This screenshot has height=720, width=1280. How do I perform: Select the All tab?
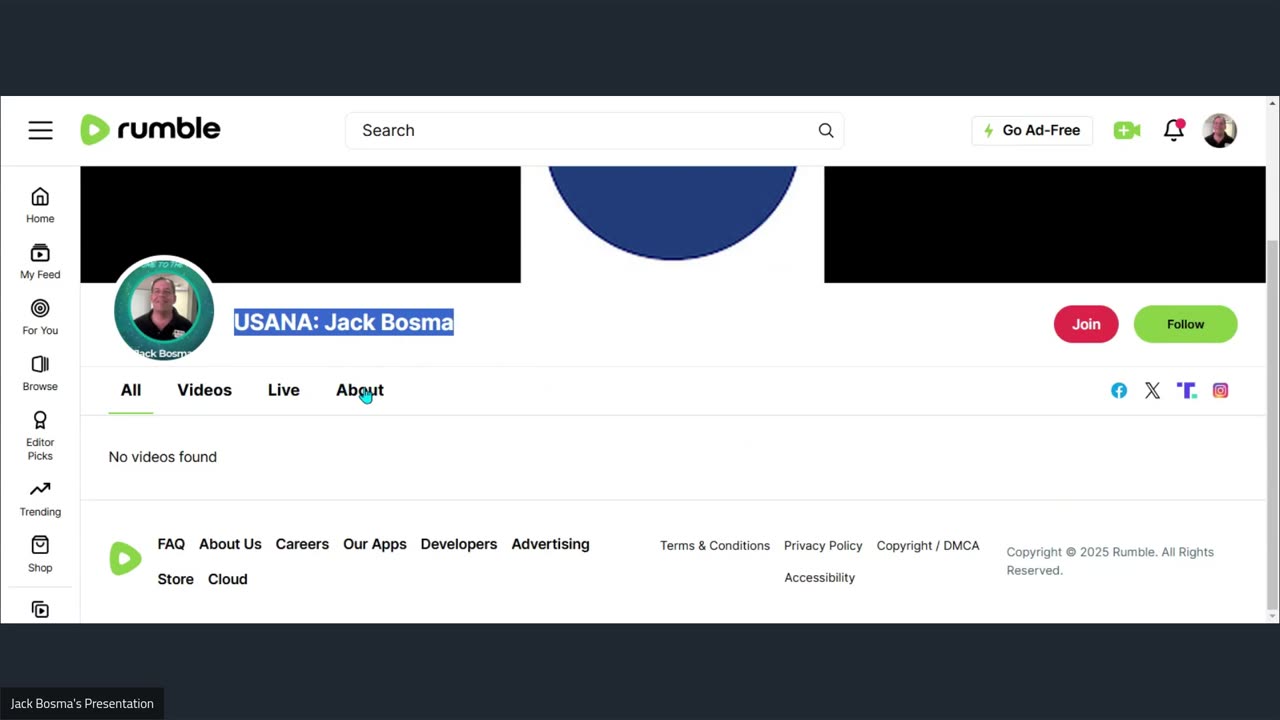[x=131, y=390]
